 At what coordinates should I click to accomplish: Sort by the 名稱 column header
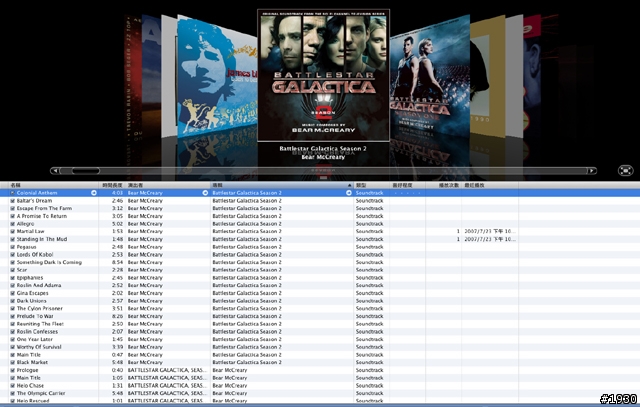click(x=53, y=185)
